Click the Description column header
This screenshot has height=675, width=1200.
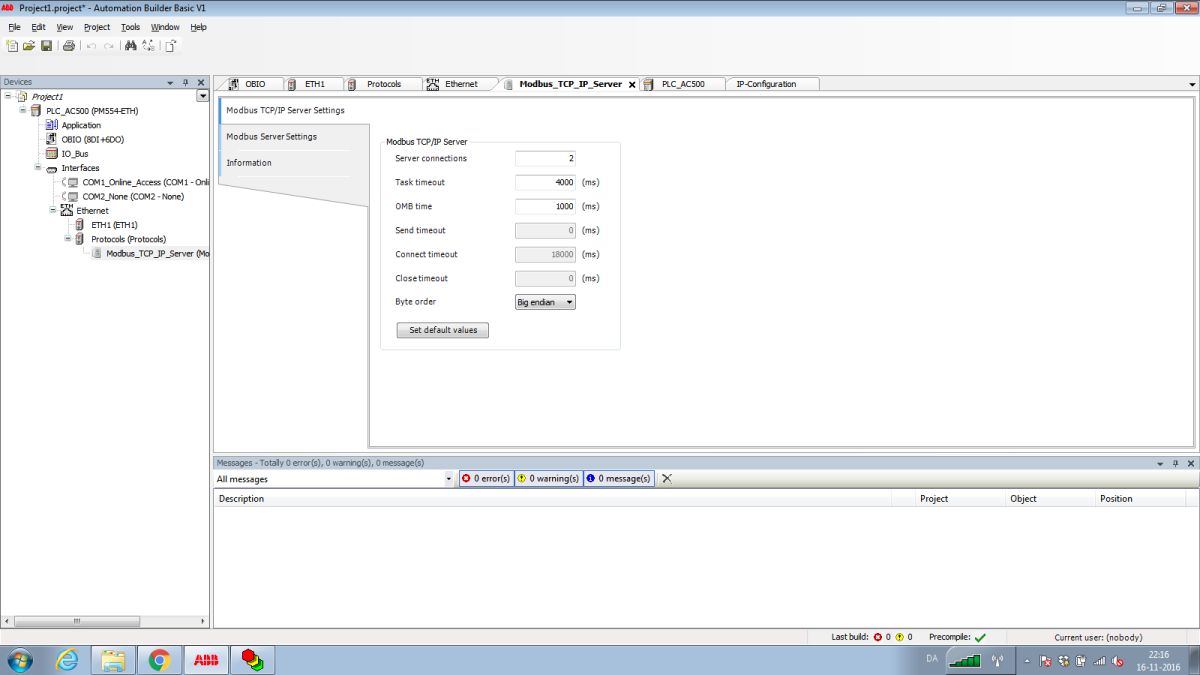(241, 498)
